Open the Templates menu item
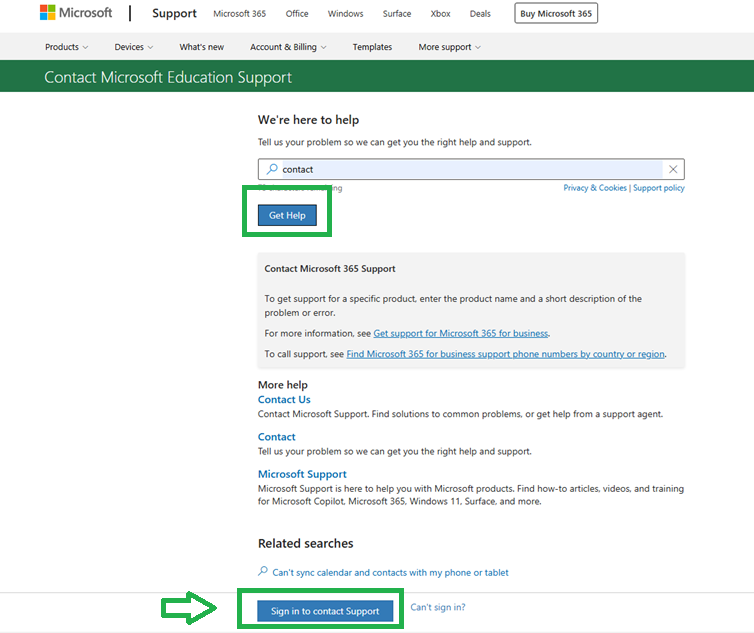Image resolution: width=754 pixels, height=633 pixels. tap(372, 47)
